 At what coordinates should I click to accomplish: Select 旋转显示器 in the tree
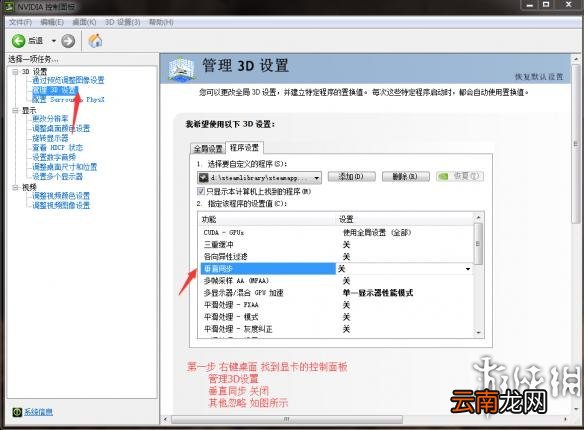(x=50, y=138)
